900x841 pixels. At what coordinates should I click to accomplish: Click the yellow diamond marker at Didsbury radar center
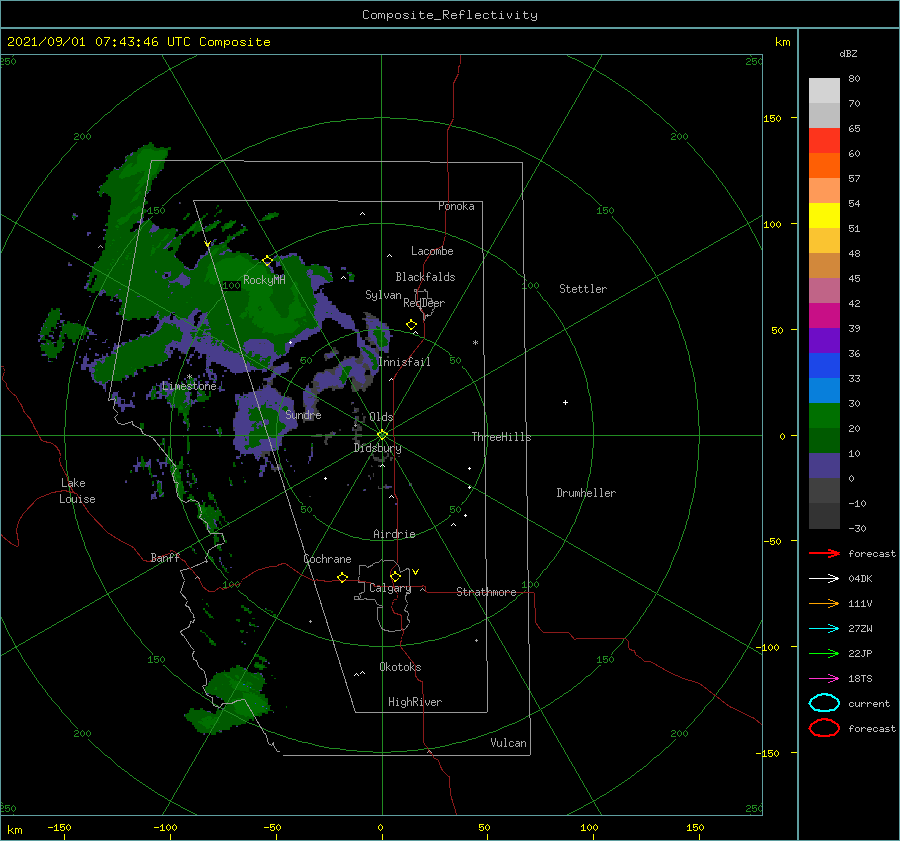[382, 435]
